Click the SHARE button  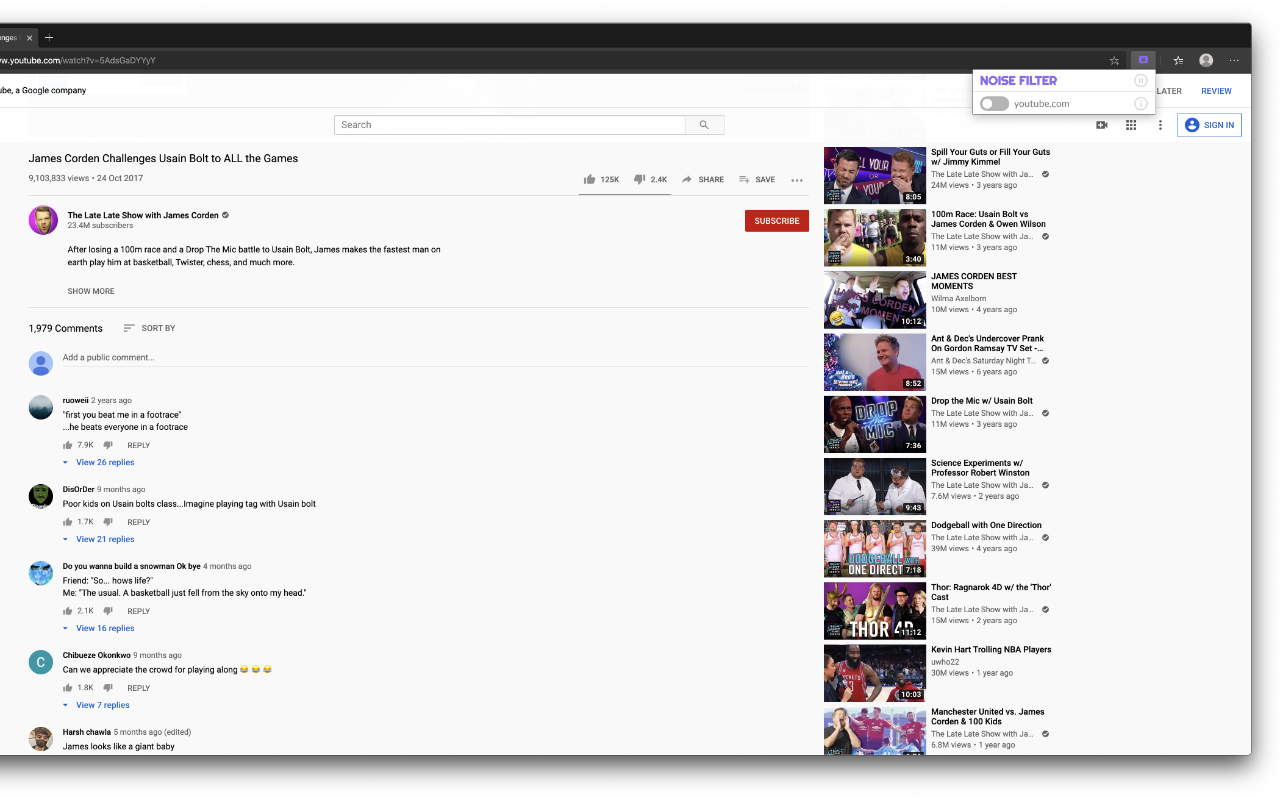click(x=703, y=180)
